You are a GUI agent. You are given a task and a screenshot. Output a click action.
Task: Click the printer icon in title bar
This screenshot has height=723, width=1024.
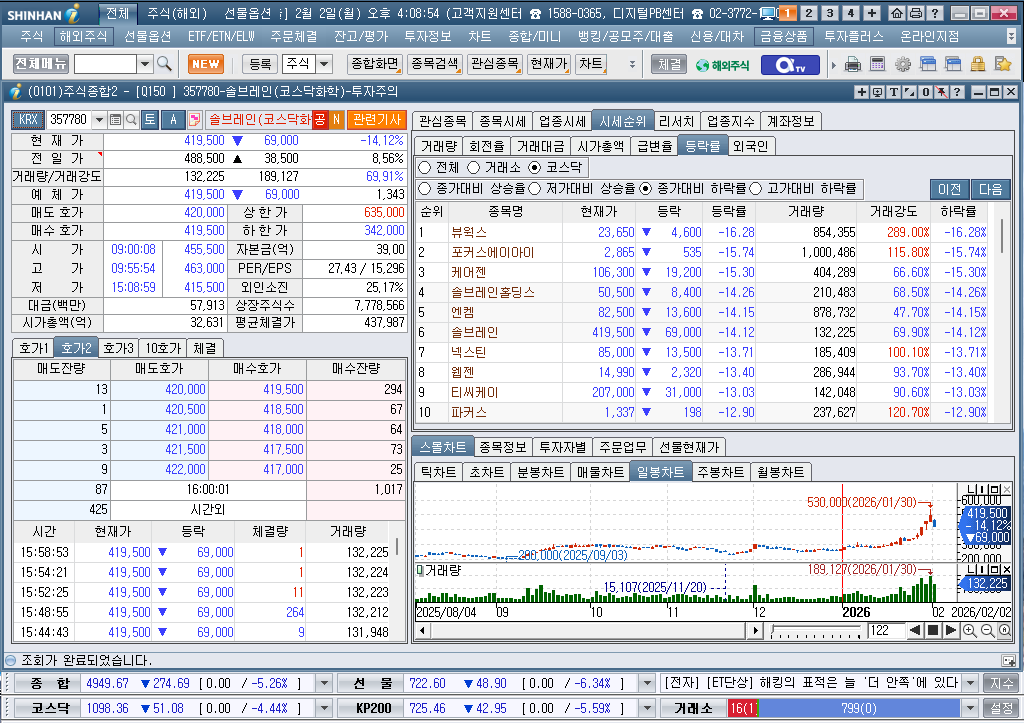[916, 13]
